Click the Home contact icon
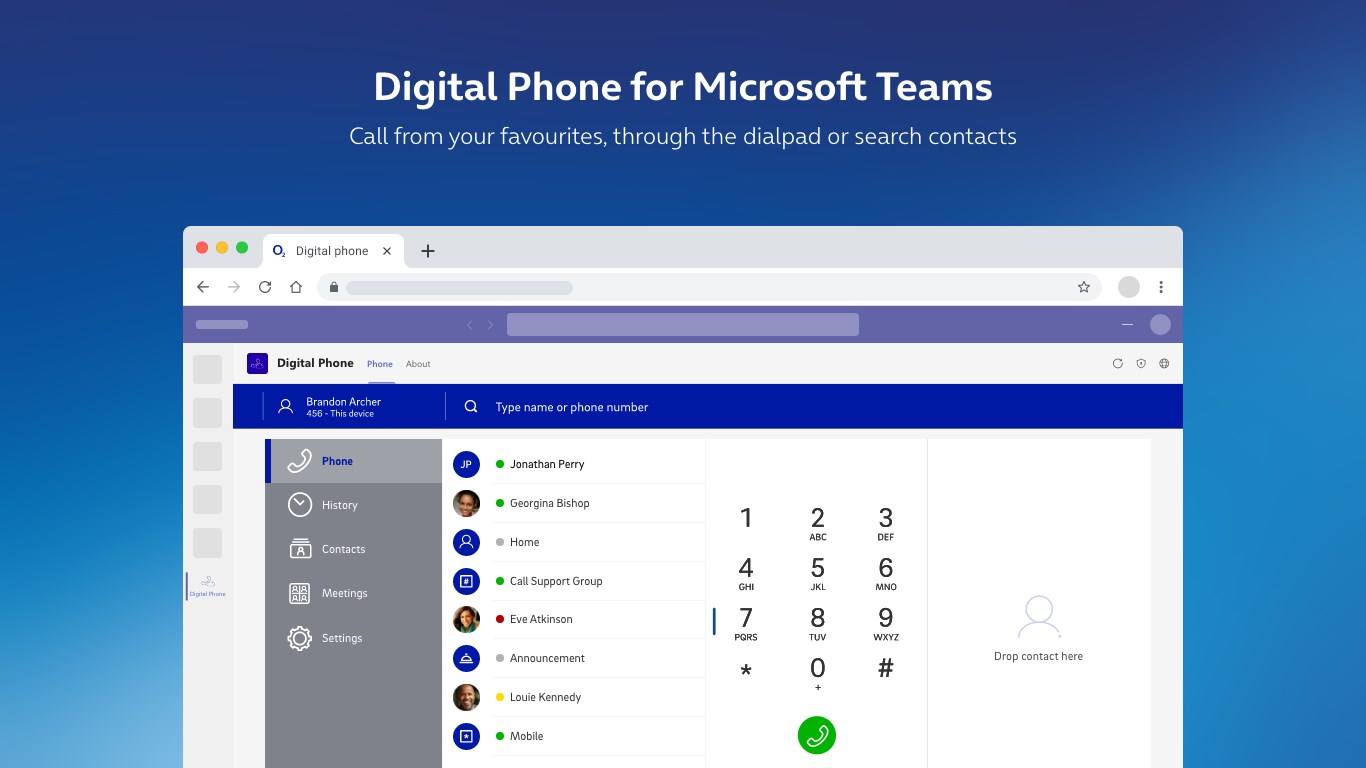This screenshot has width=1366, height=768. pos(466,542)
